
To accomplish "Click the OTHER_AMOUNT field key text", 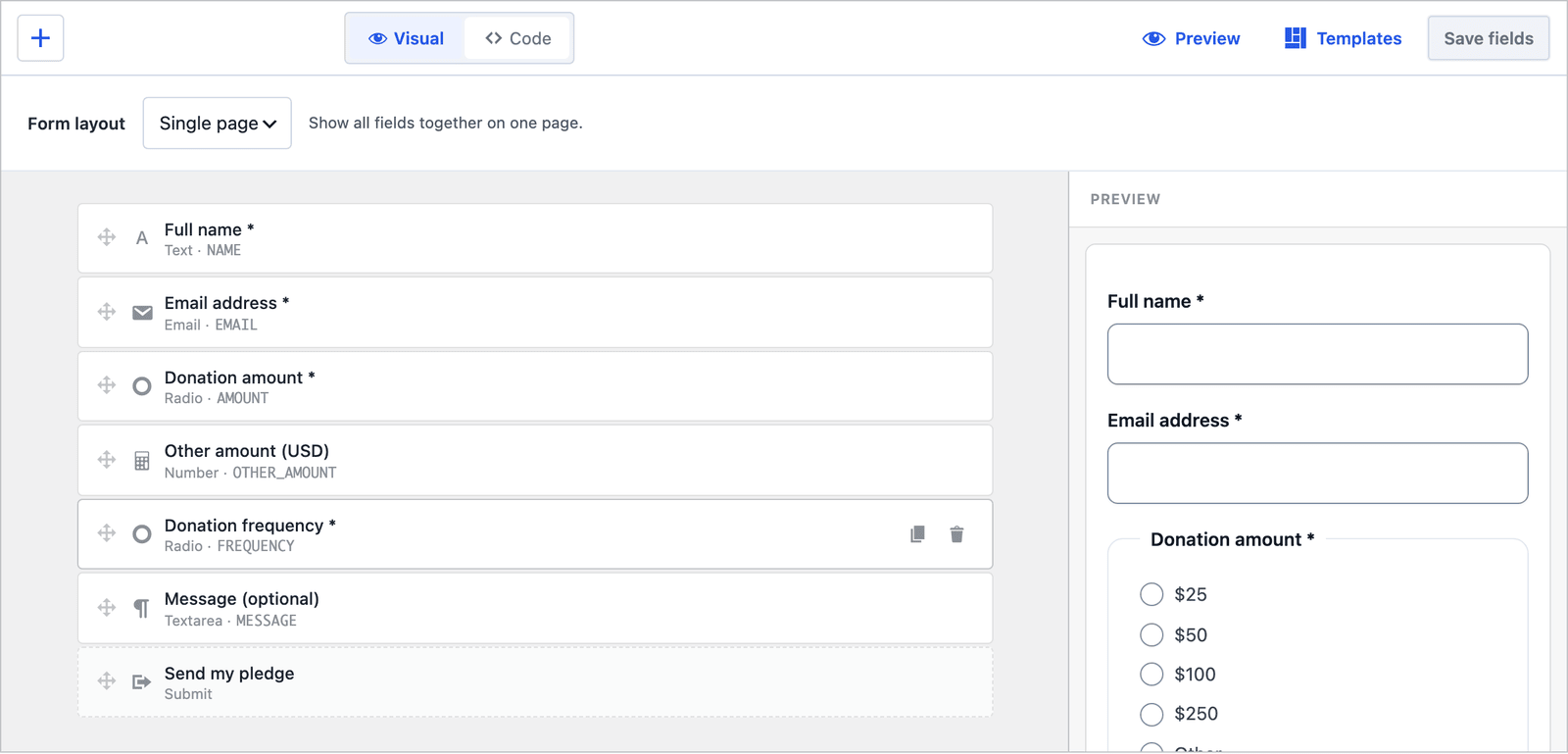I will (x=284, y=473).
